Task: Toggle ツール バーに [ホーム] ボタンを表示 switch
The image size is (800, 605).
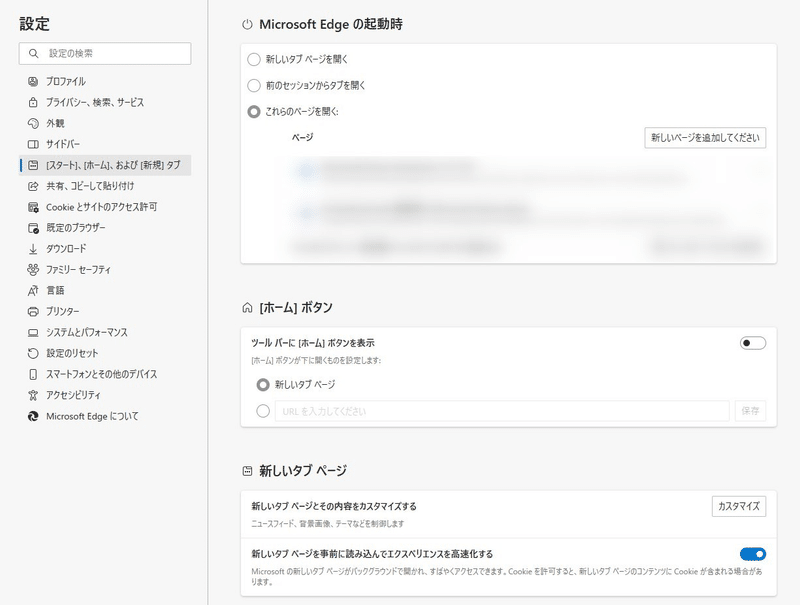Action: (753, 343)
